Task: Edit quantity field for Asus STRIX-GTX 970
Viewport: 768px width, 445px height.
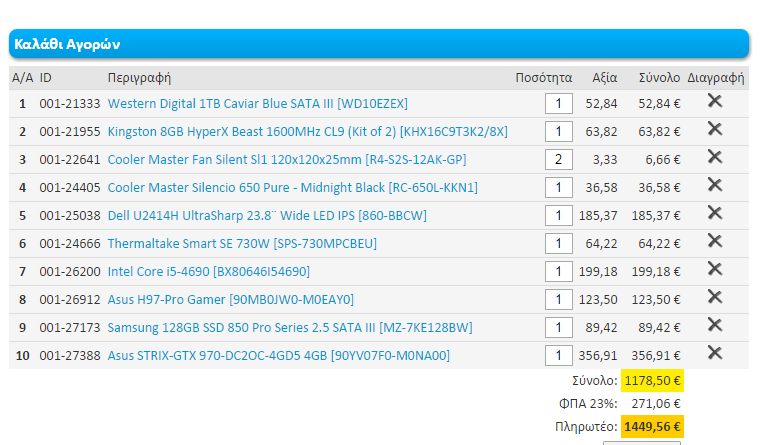Action: (559, 355)
